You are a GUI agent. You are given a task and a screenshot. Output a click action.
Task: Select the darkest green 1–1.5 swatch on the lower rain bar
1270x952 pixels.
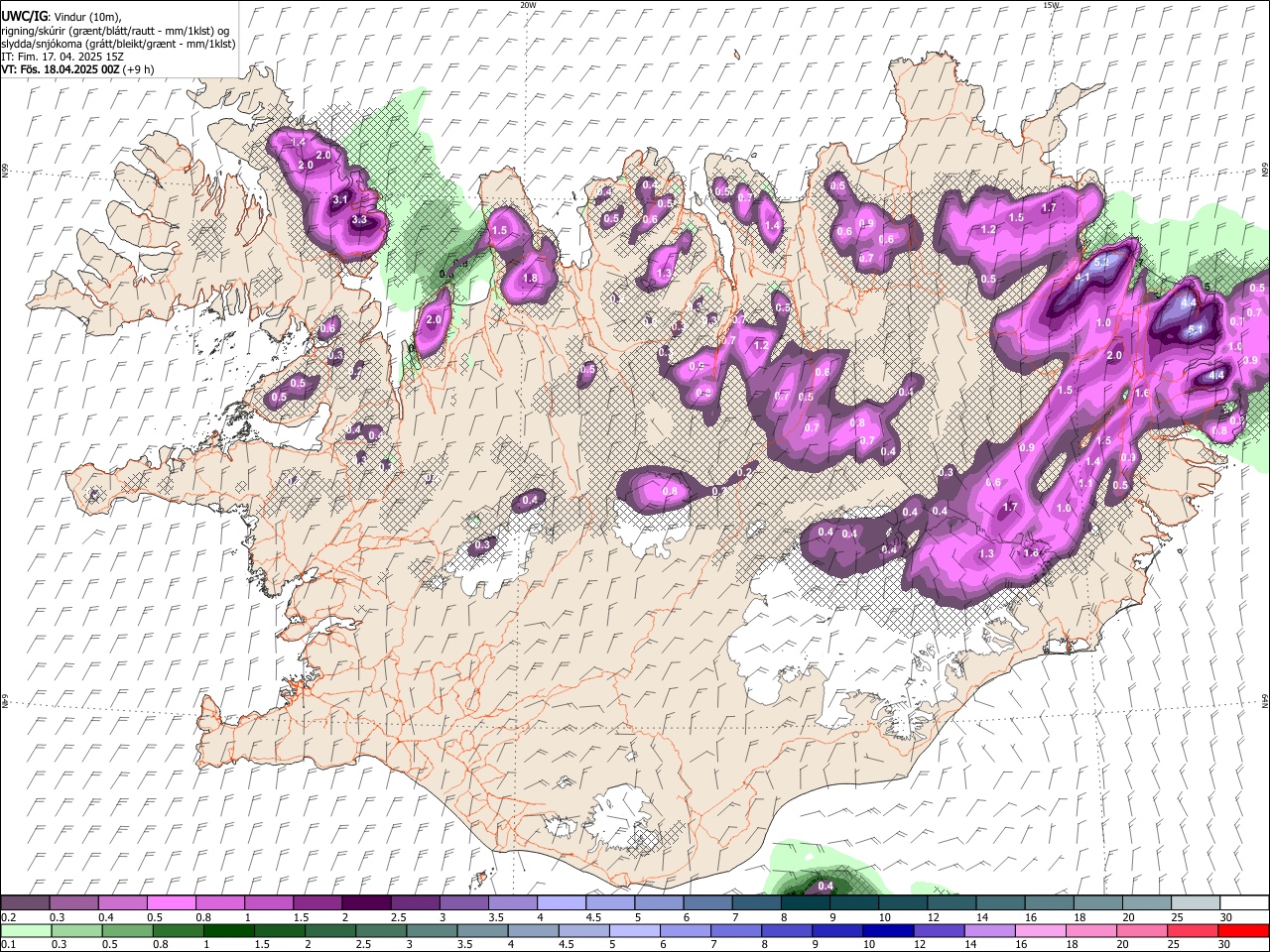pyautogui.click(x=229, y=930)
